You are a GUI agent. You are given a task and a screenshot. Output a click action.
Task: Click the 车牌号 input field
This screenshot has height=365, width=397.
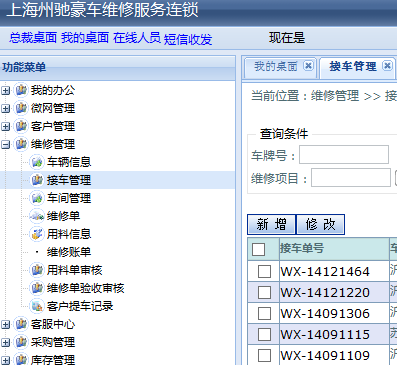point(344,154)
